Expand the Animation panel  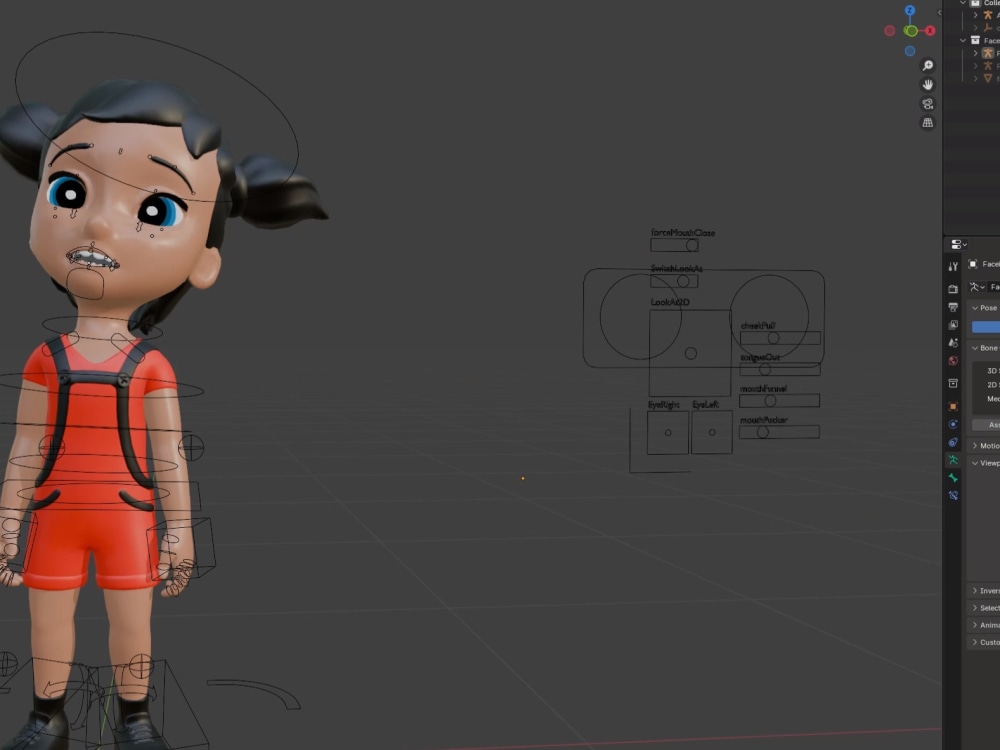pos(975,625)
